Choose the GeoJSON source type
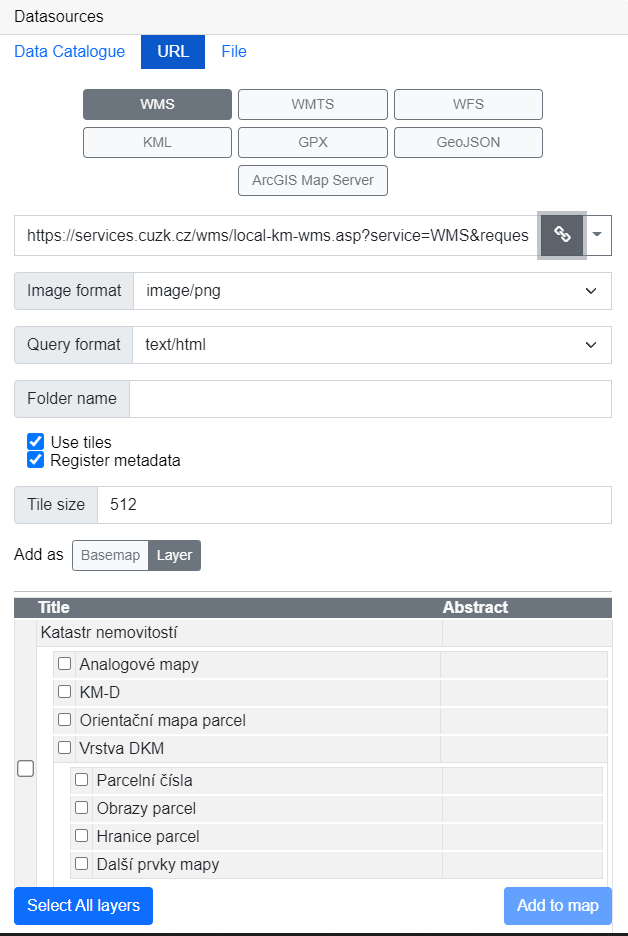This screenshot has width=628, height=936. point(468,142)
